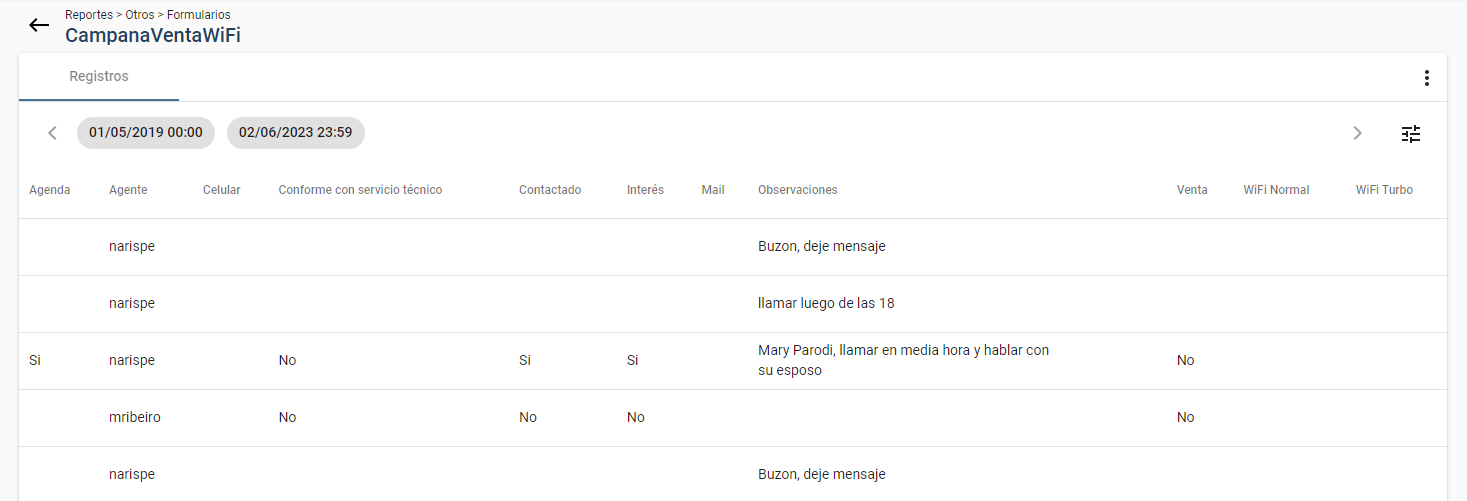Switch to the Registros tab
The image size is (1467, 501).
coord(99,77)
